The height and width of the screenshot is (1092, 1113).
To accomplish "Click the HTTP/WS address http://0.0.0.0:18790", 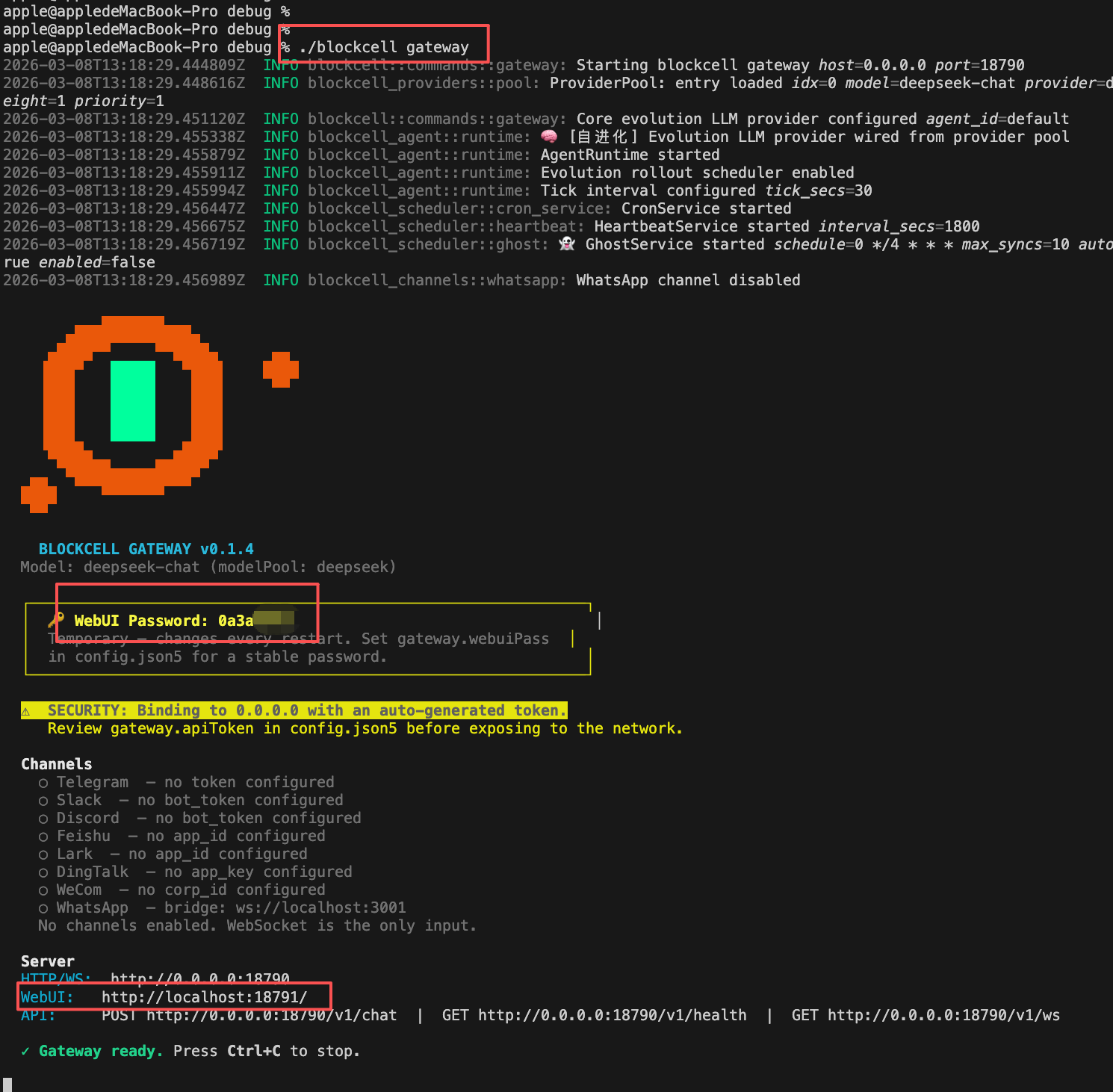I will [x=200, y=978].
